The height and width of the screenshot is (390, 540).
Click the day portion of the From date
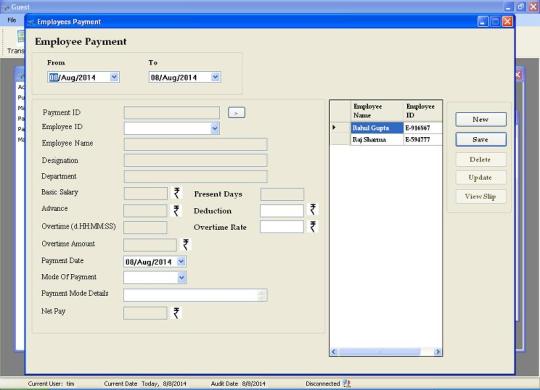tap(53, 78)
